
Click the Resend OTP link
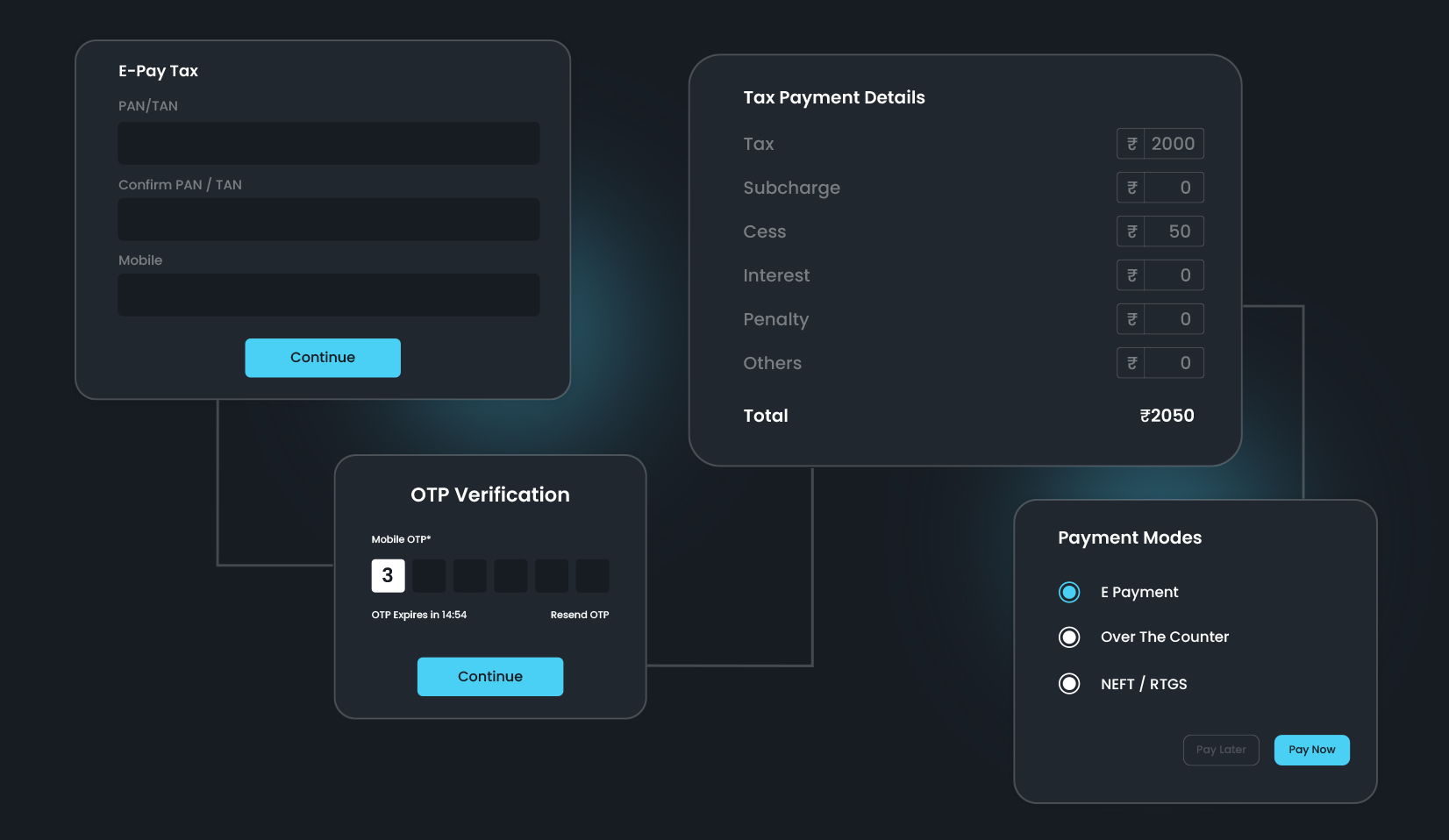579,615
